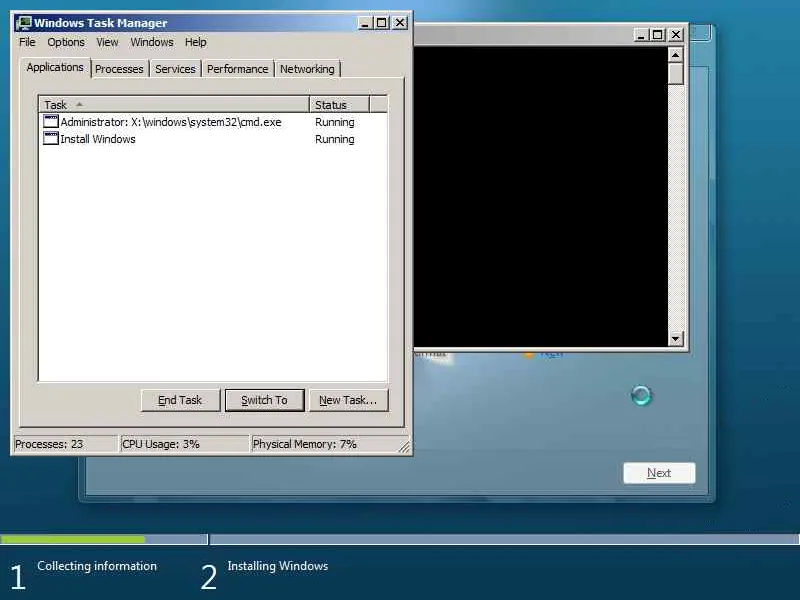The width and height of the screenshot is (800, 600).
Task: Minimize the Task Manager window
Action: click(364, 23)
